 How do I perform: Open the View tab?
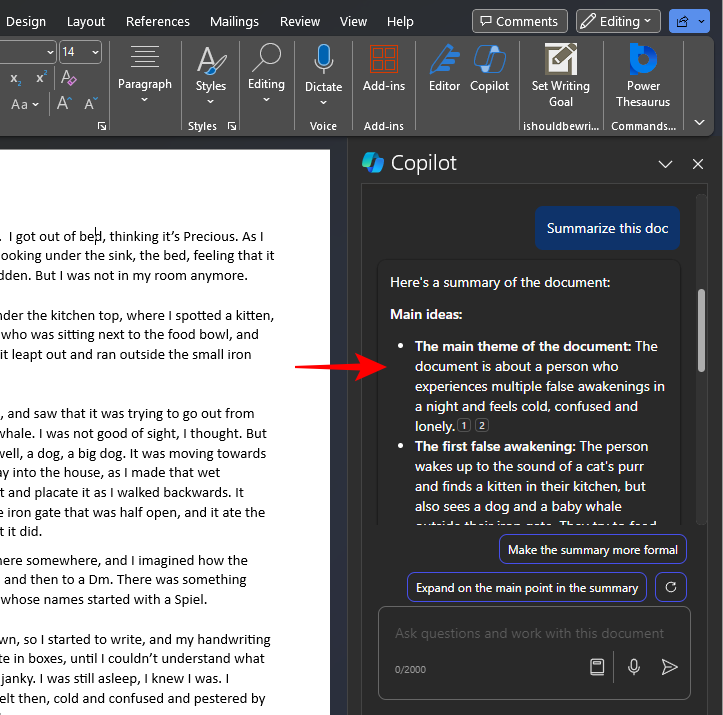353,22
